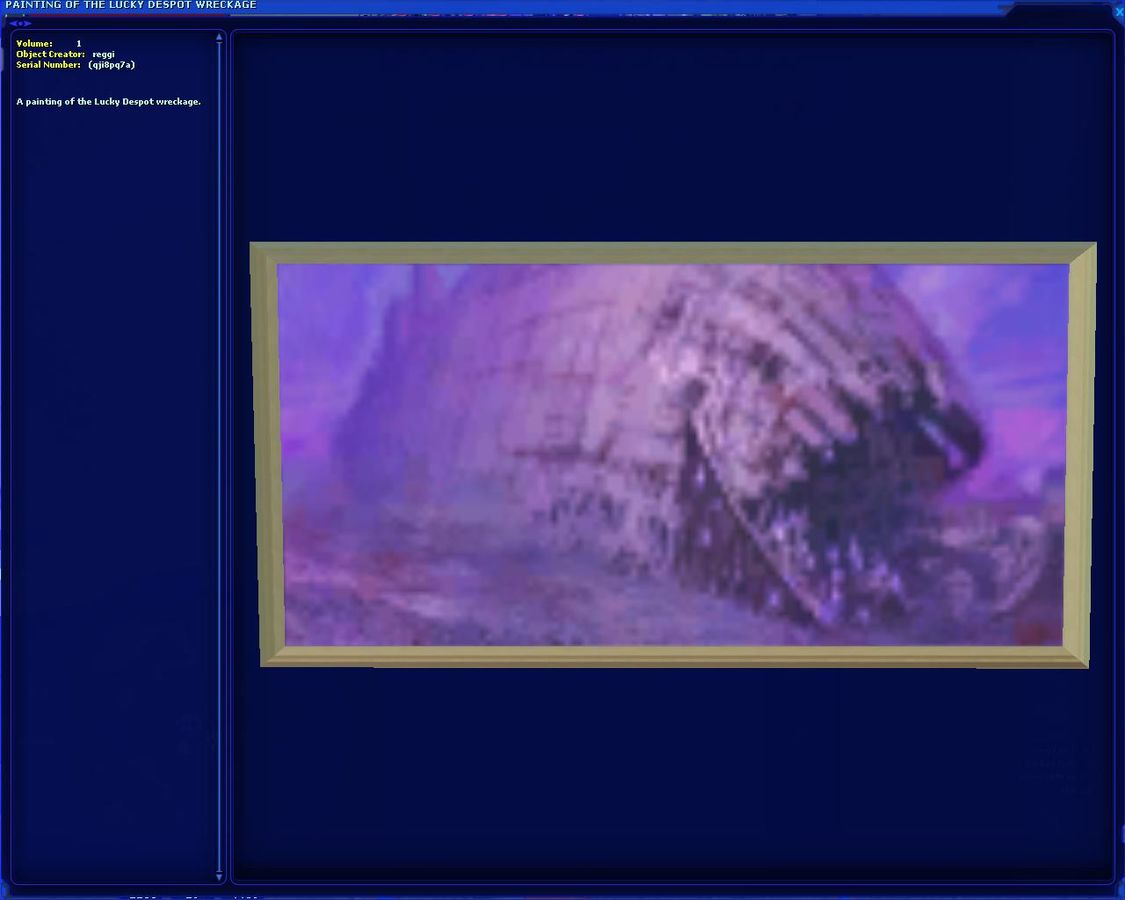Click the painting description text

(108, 102)
